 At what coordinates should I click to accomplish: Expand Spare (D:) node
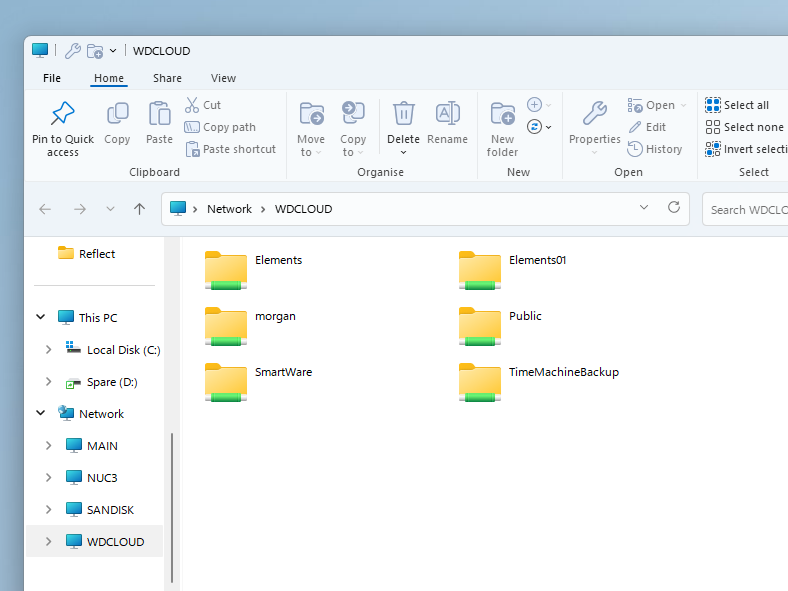pos(48,381)
